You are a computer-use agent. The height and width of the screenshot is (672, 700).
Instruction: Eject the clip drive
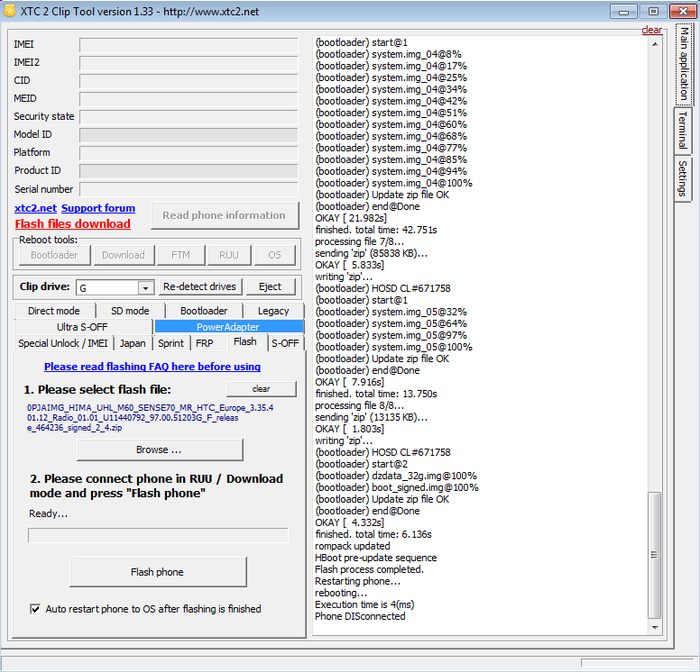point(270,287)
